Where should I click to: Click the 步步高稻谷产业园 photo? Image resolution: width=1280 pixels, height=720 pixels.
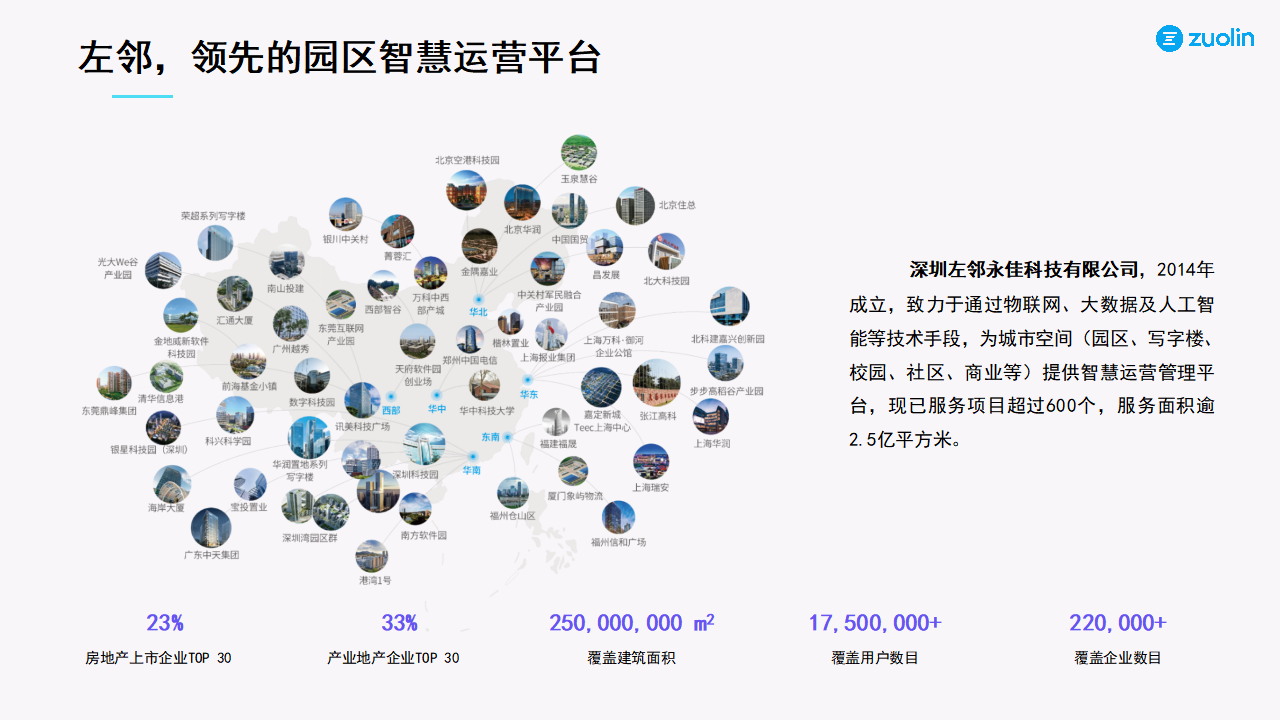[x=725, y=364]
